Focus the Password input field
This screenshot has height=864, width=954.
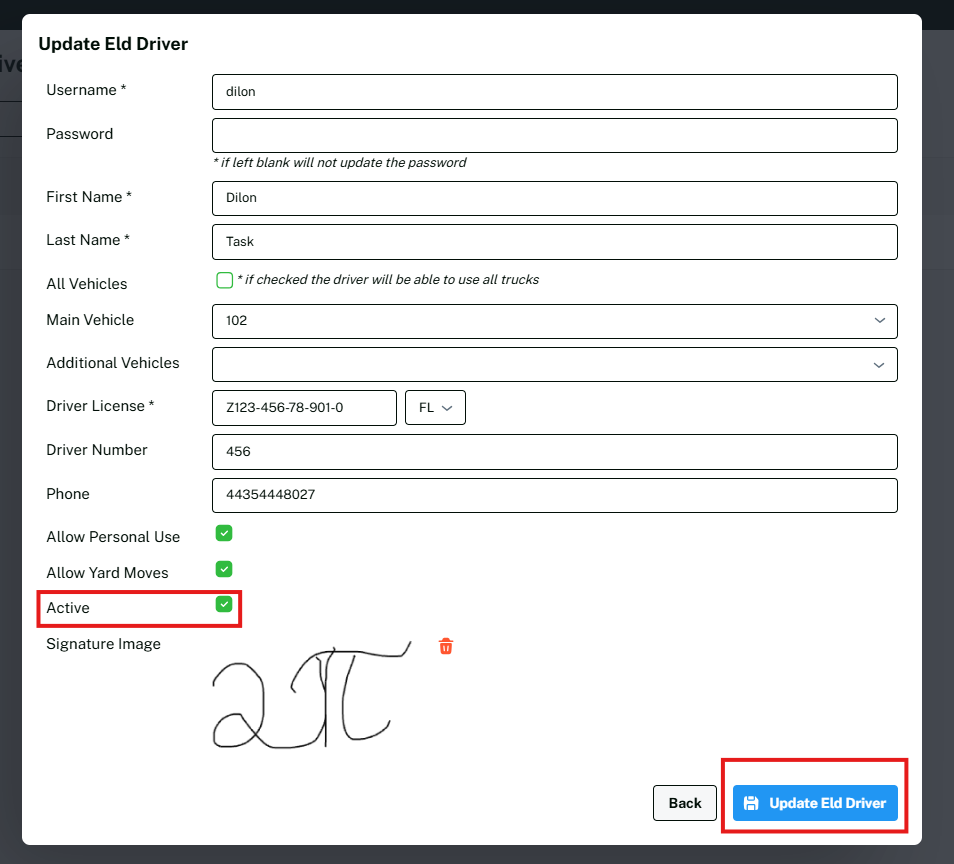pos(554,135)
